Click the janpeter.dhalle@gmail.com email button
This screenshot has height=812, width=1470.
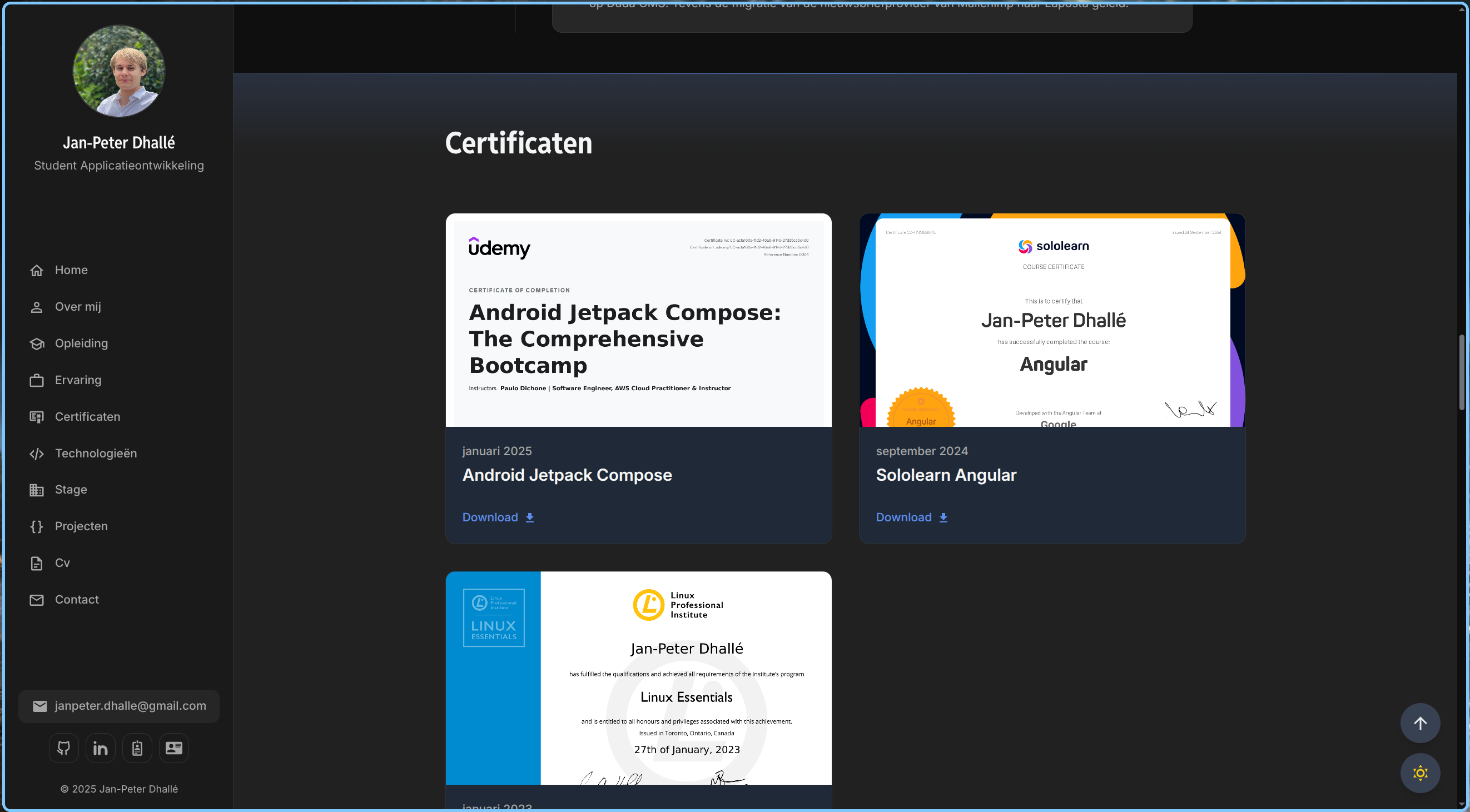118,706
